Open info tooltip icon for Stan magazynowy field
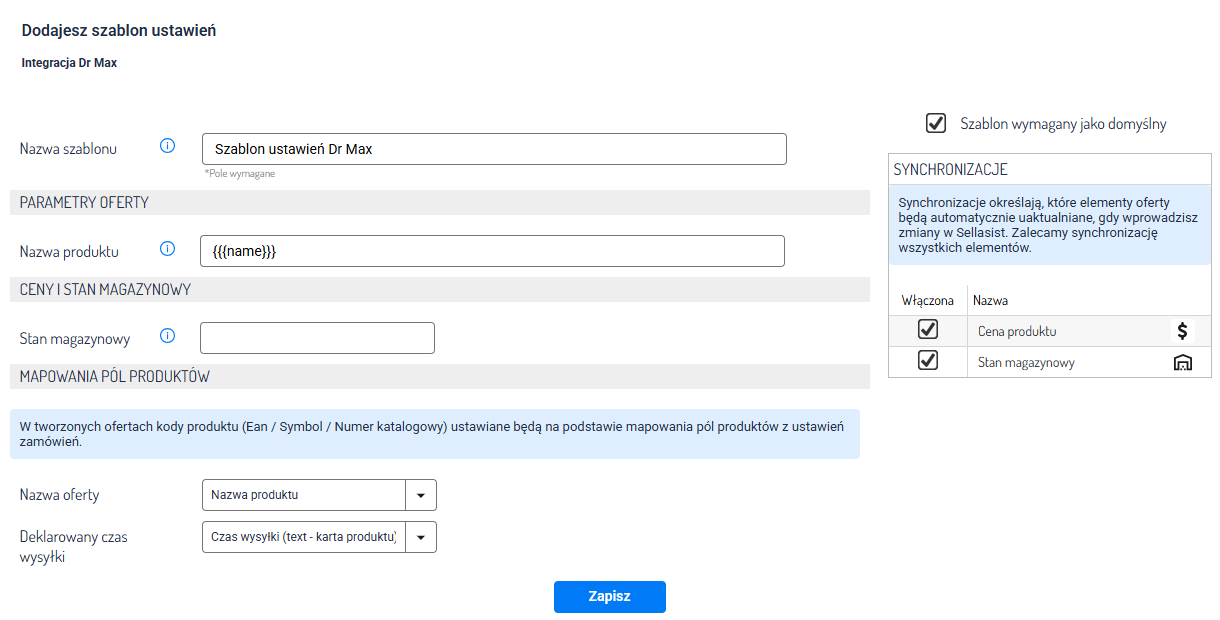The width and height of the screenshot is (1220, 620). coord(168,336)
